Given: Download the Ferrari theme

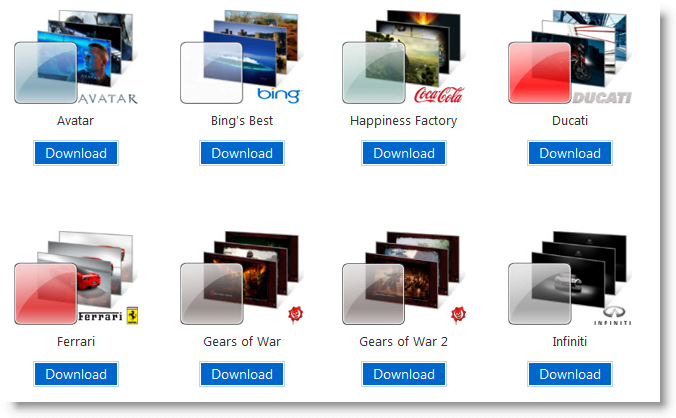Looking at the screenshot, I should (76, 374).
